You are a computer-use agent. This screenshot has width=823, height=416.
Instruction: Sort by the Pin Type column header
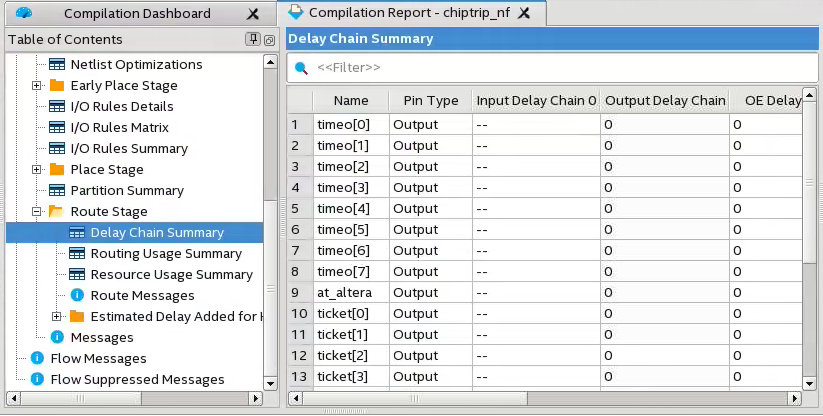tap(430, 100)
